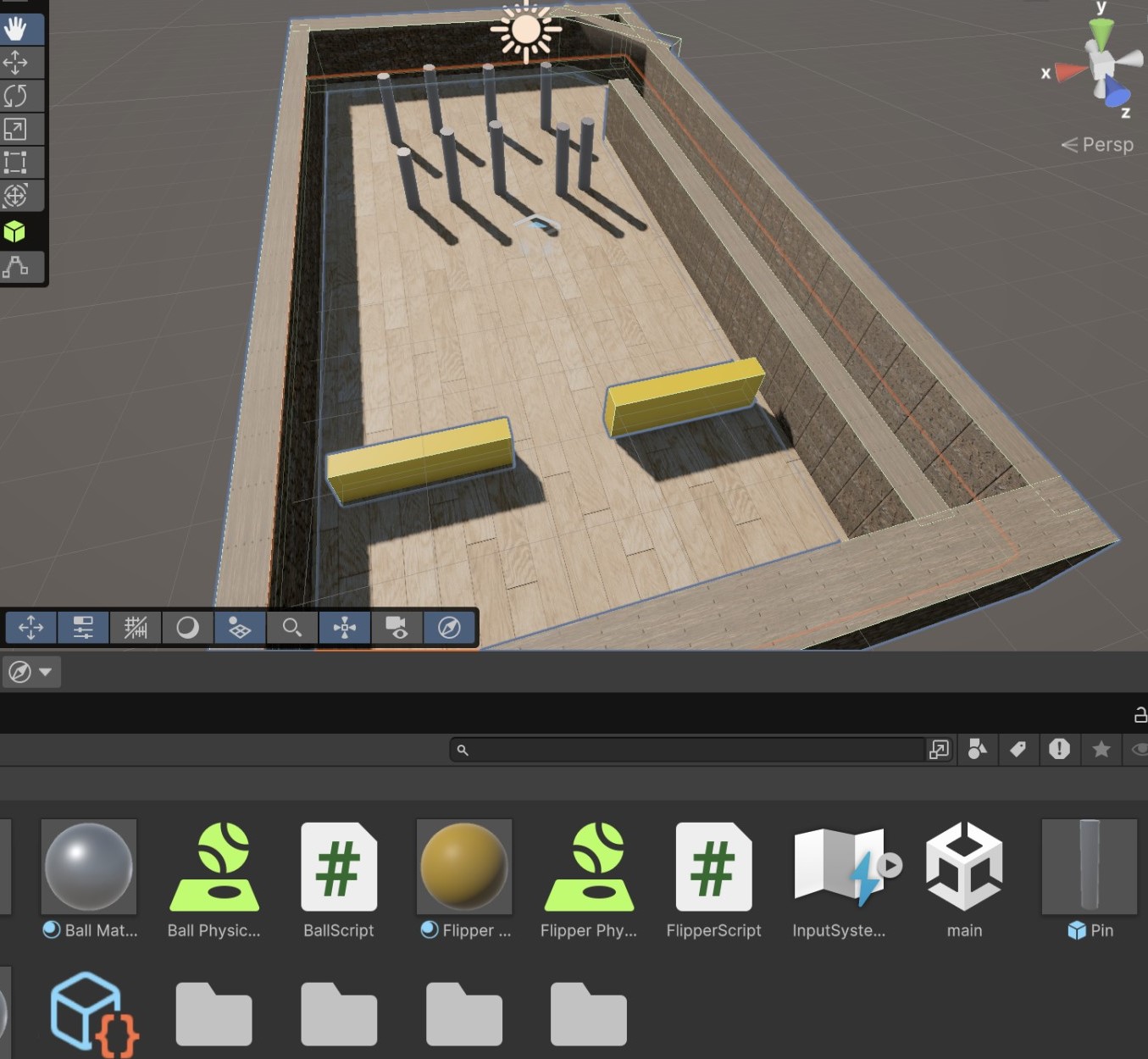Click the camera settings overlay button

point(397,628)
